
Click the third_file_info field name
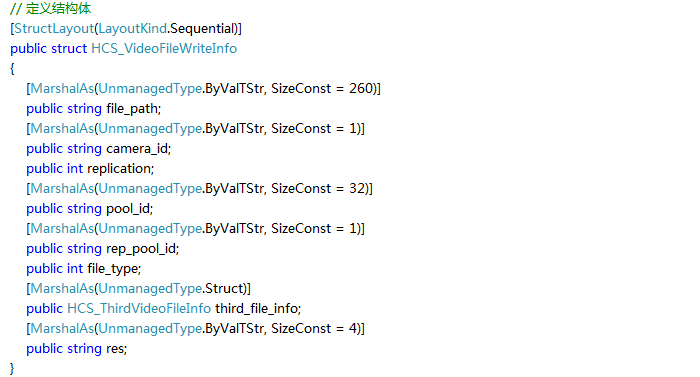point(257,309)
